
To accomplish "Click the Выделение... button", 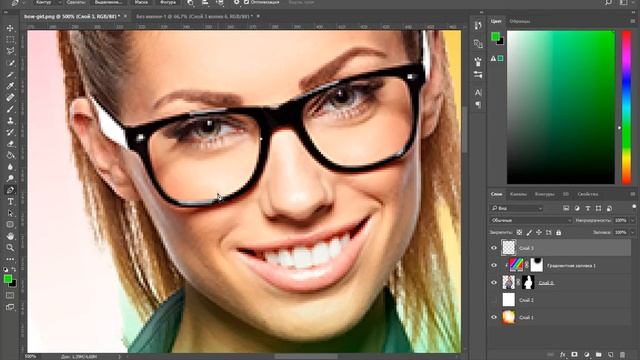I will (108, 2).
